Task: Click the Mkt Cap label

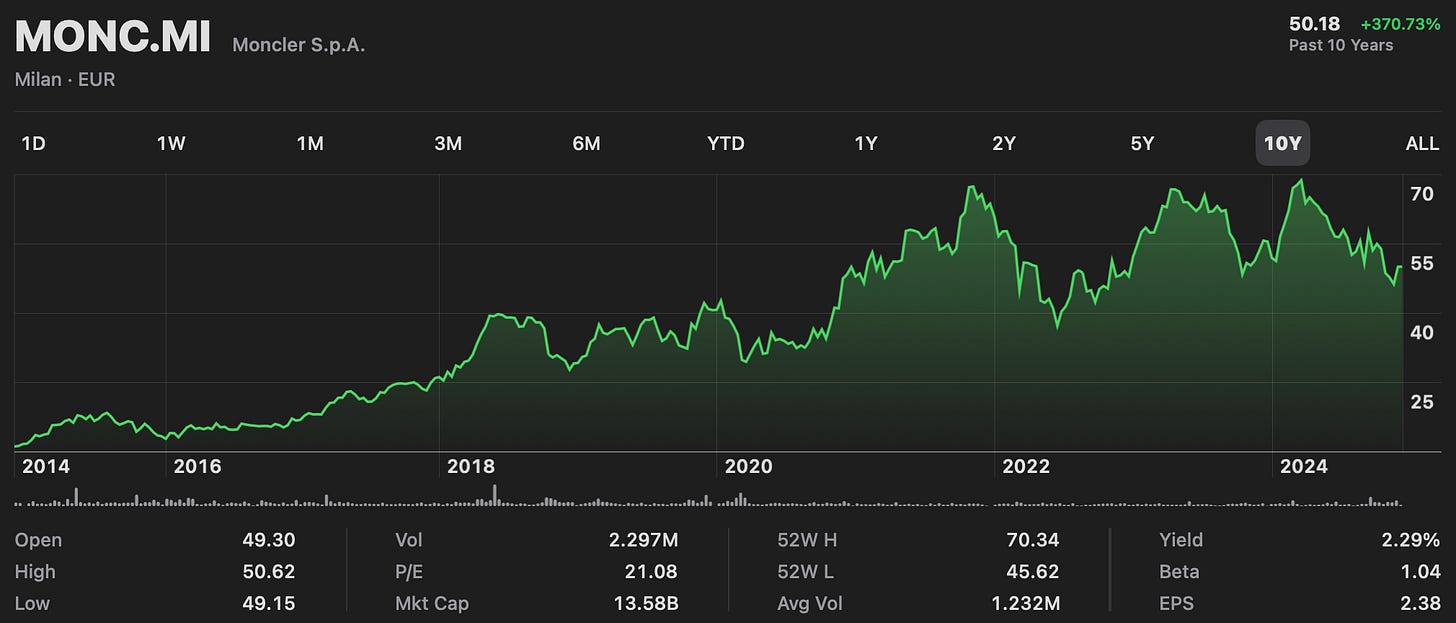Action: pos(432,604)
